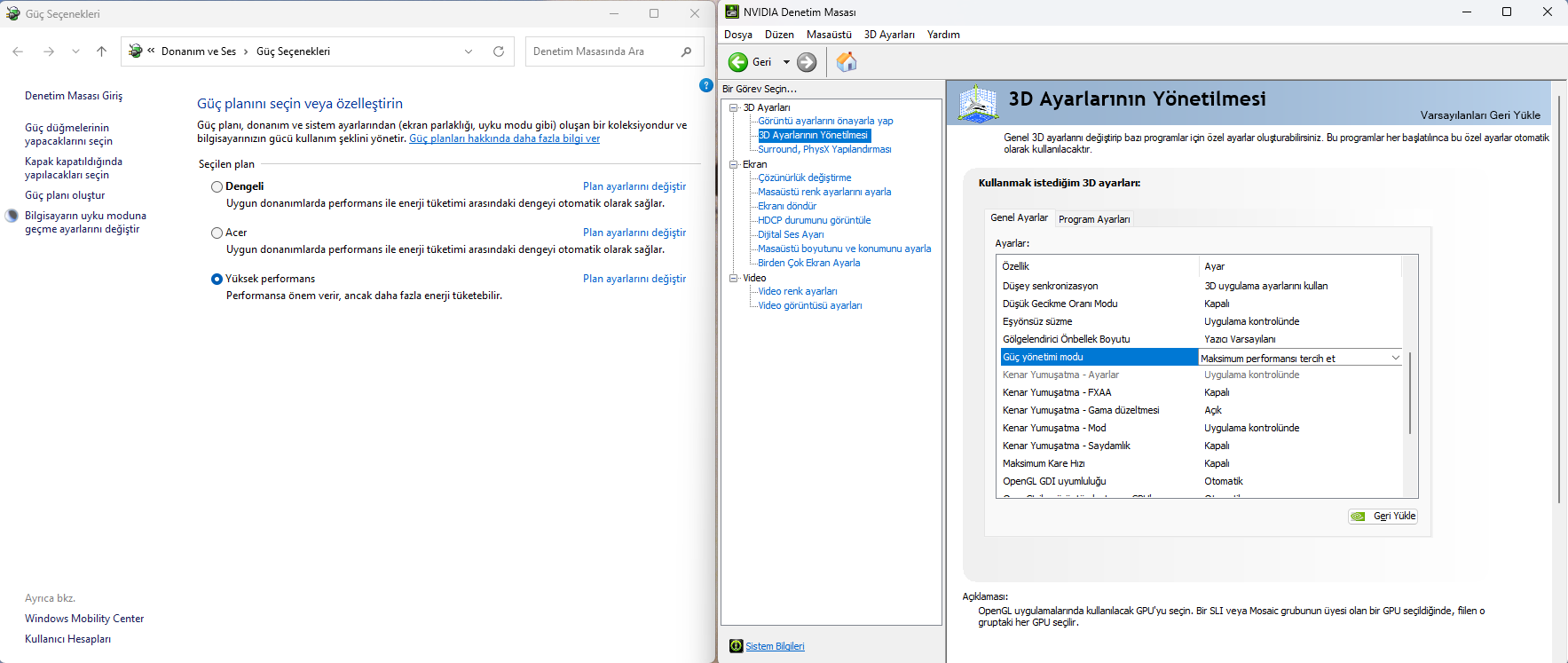Collapse the 3D Ayarları tree node

[x=734, y=107]
